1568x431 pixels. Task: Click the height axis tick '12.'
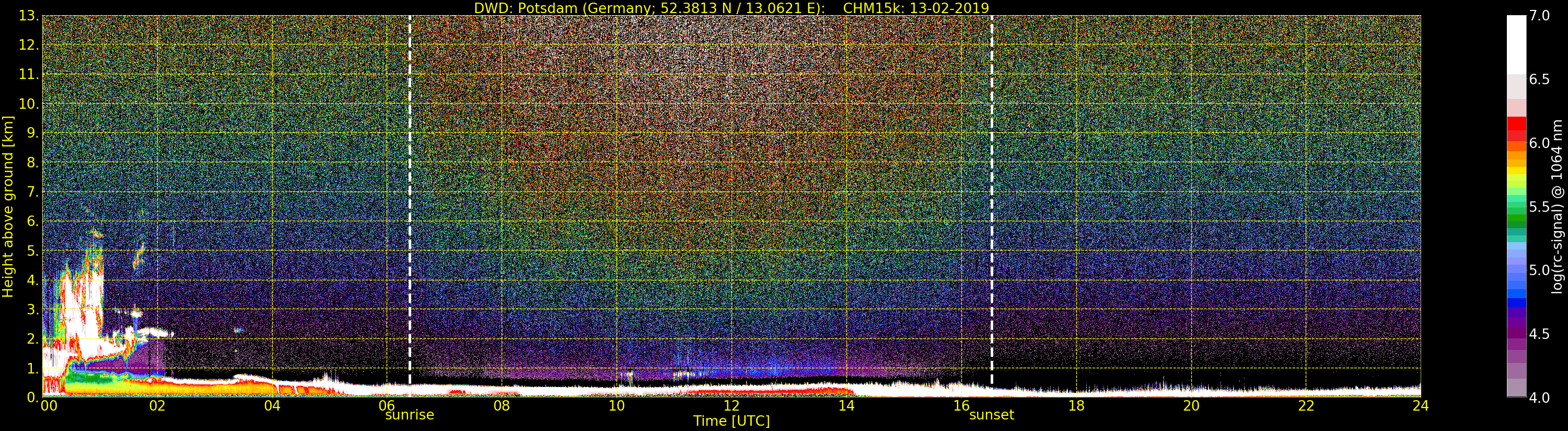29,45
